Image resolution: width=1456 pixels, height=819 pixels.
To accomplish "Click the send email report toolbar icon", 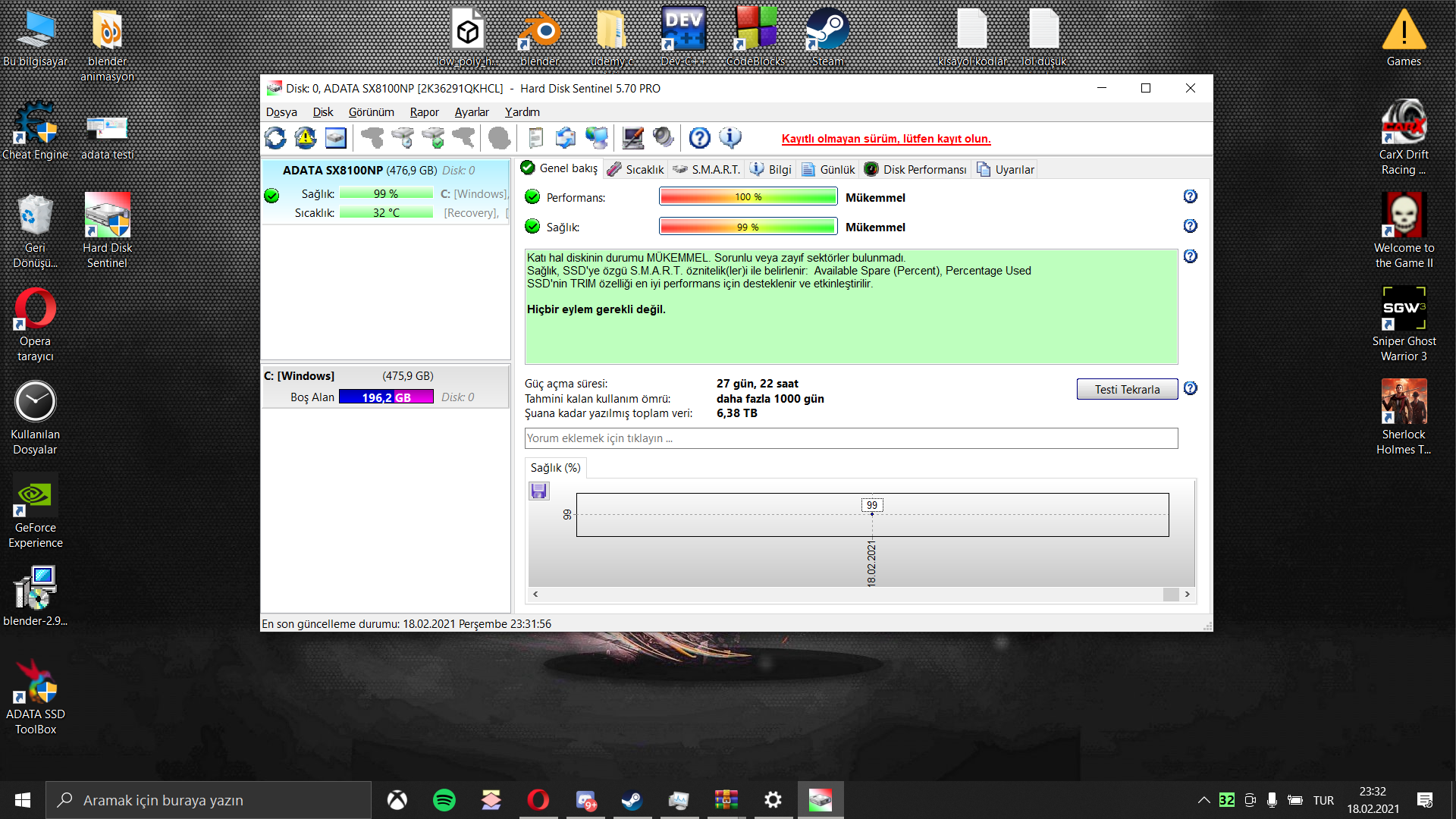I will [x=566, y=138].
